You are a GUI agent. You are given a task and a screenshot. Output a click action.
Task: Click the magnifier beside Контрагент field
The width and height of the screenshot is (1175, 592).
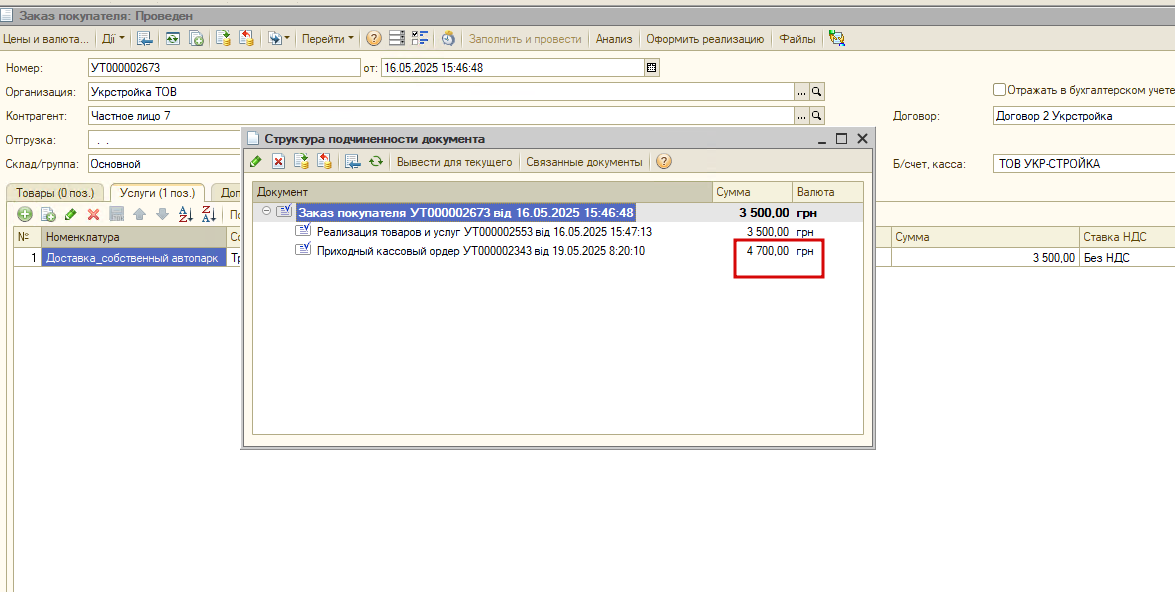(x=817, y=115)
